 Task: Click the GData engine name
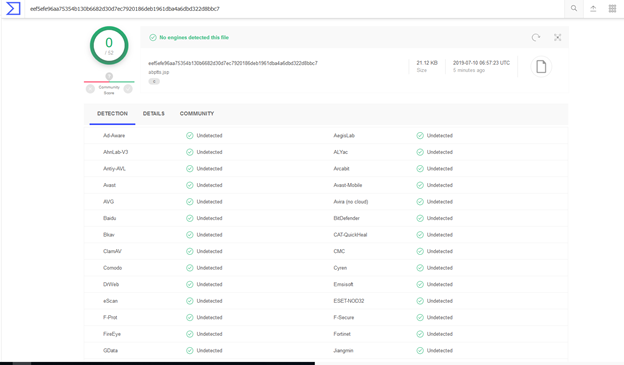point(110,351)
